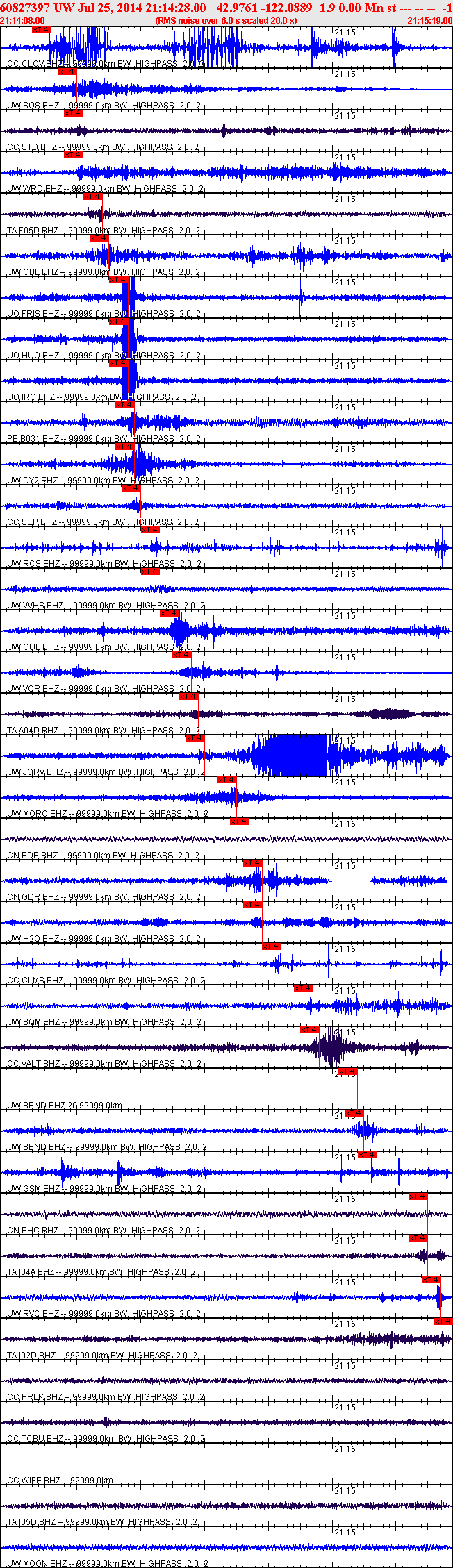Click the RMS noise scaling note in header

coord(226,21)
